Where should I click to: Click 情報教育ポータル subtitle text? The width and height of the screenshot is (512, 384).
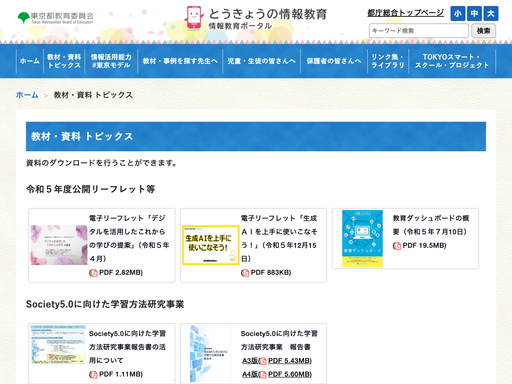(x=240, y=26)
